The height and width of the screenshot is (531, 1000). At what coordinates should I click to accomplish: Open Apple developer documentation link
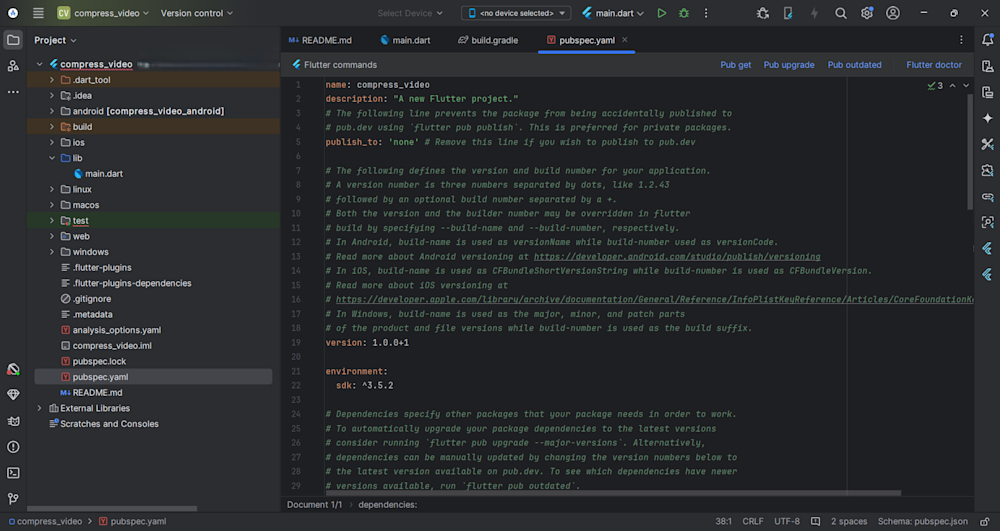(x=654, y=300)
